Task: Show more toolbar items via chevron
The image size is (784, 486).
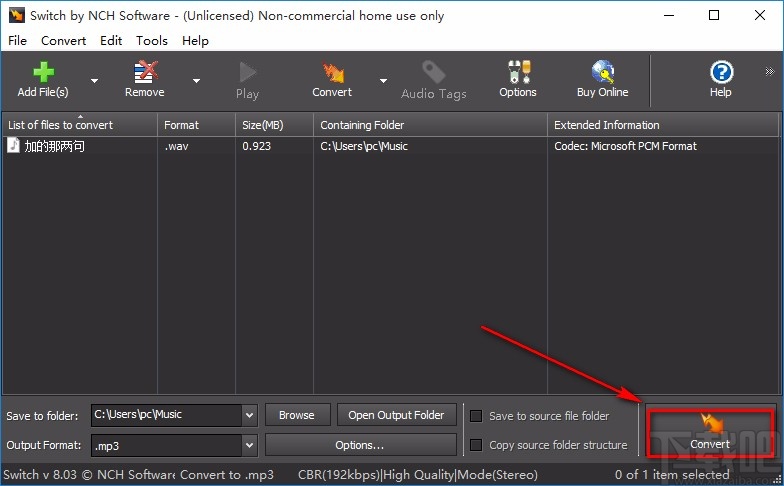Action: [x=770, y=72]
